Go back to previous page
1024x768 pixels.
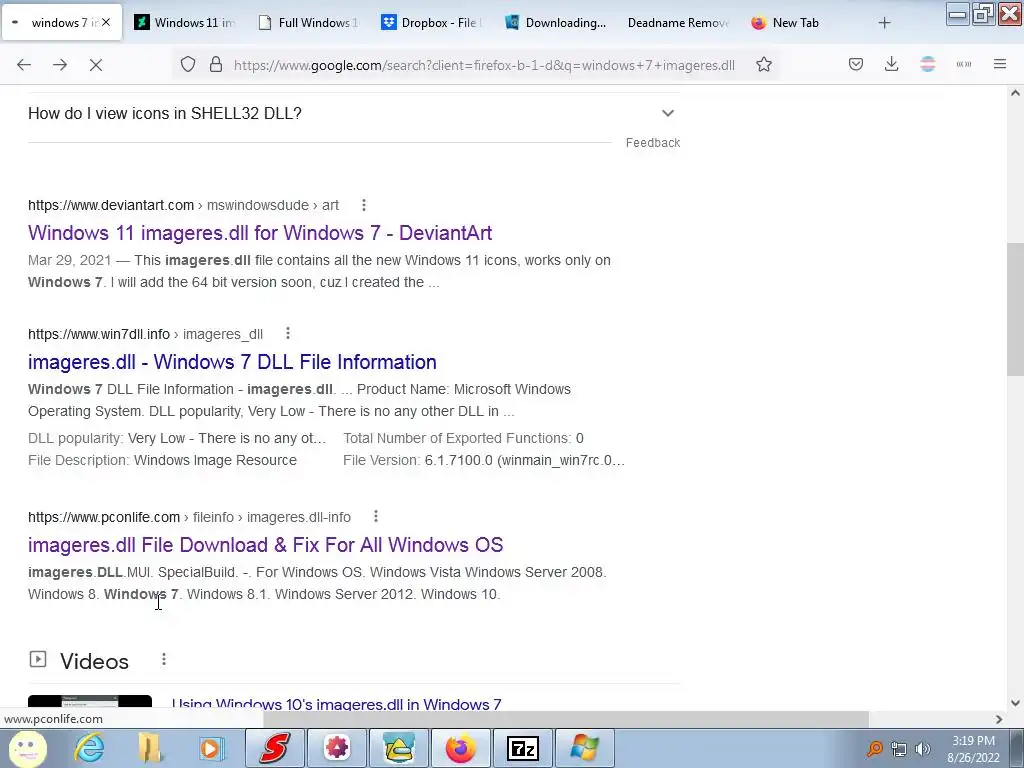coord(24,65)
